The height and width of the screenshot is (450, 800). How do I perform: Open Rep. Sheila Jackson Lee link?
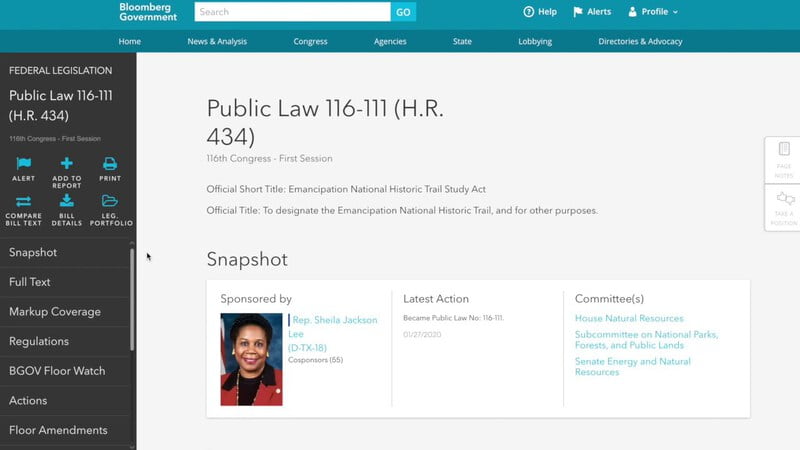[333, 334]
